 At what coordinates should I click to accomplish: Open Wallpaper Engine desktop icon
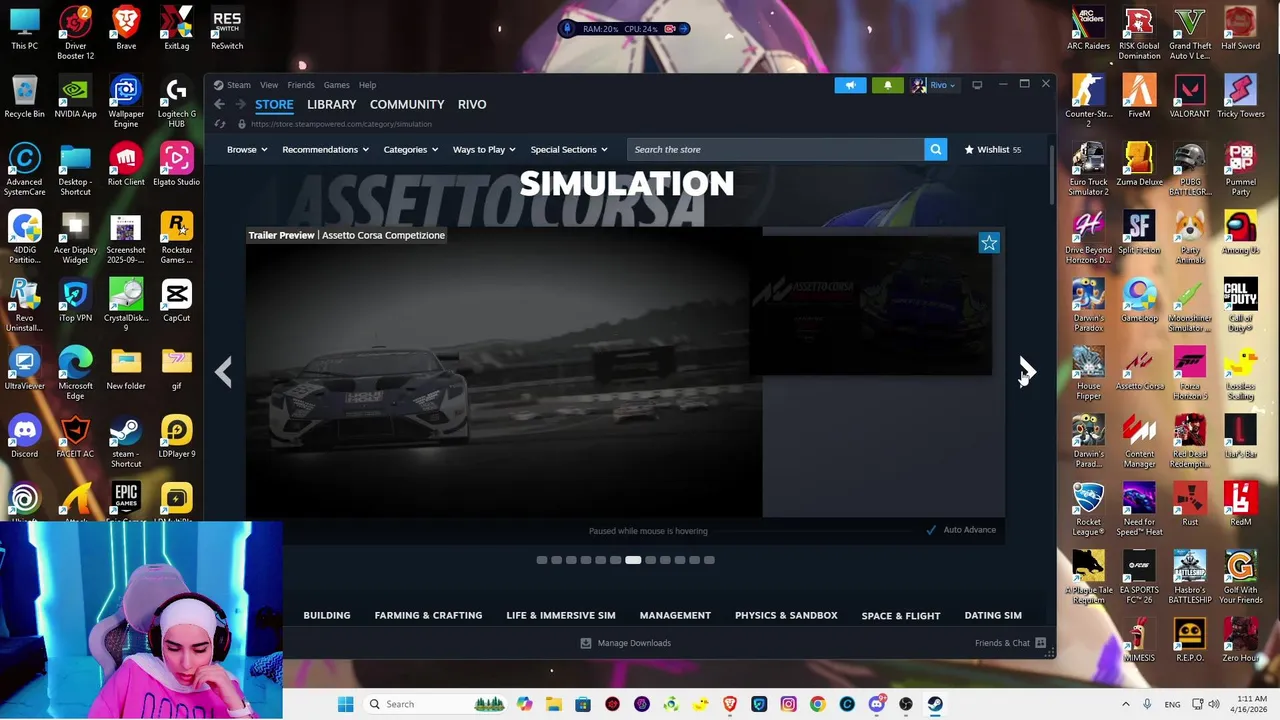126,98
